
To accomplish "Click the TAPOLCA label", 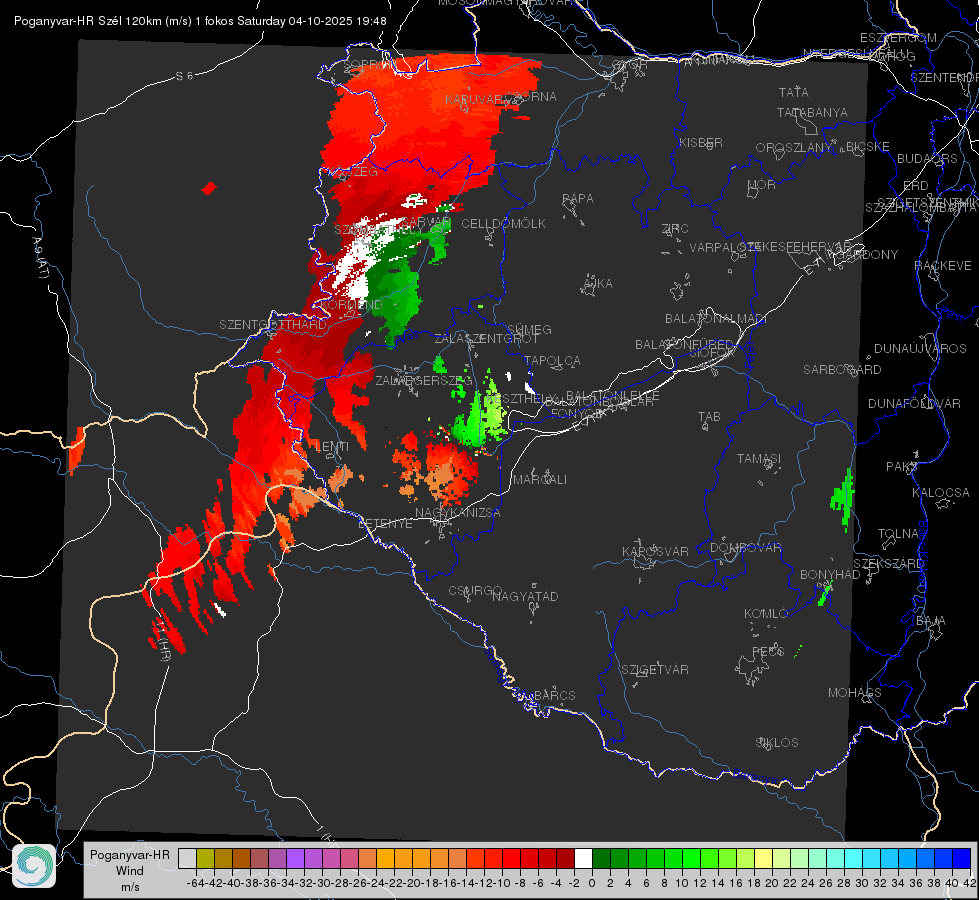I will (x=552, y=360).
